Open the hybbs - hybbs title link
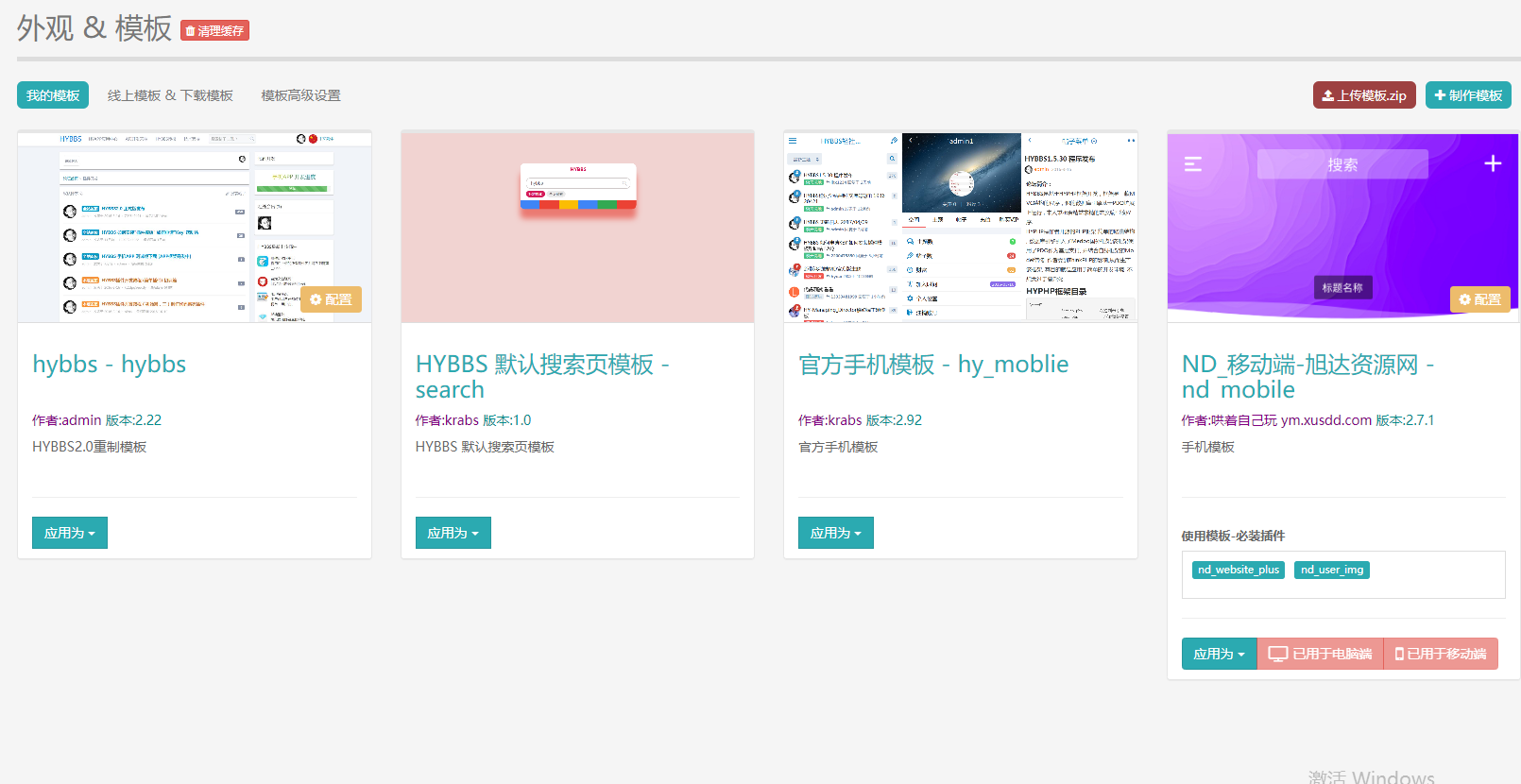Viewport: 1521px width, 784px height. click(110, 365)
